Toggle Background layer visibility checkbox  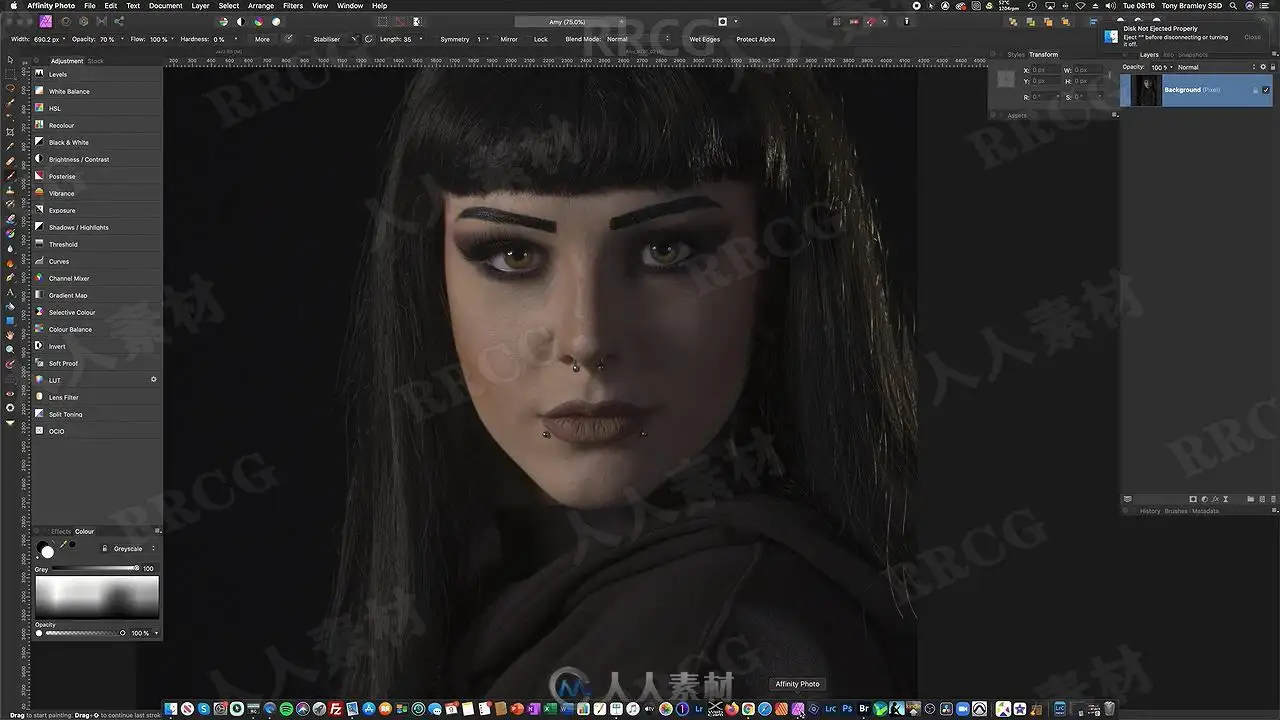[1266, 90]
